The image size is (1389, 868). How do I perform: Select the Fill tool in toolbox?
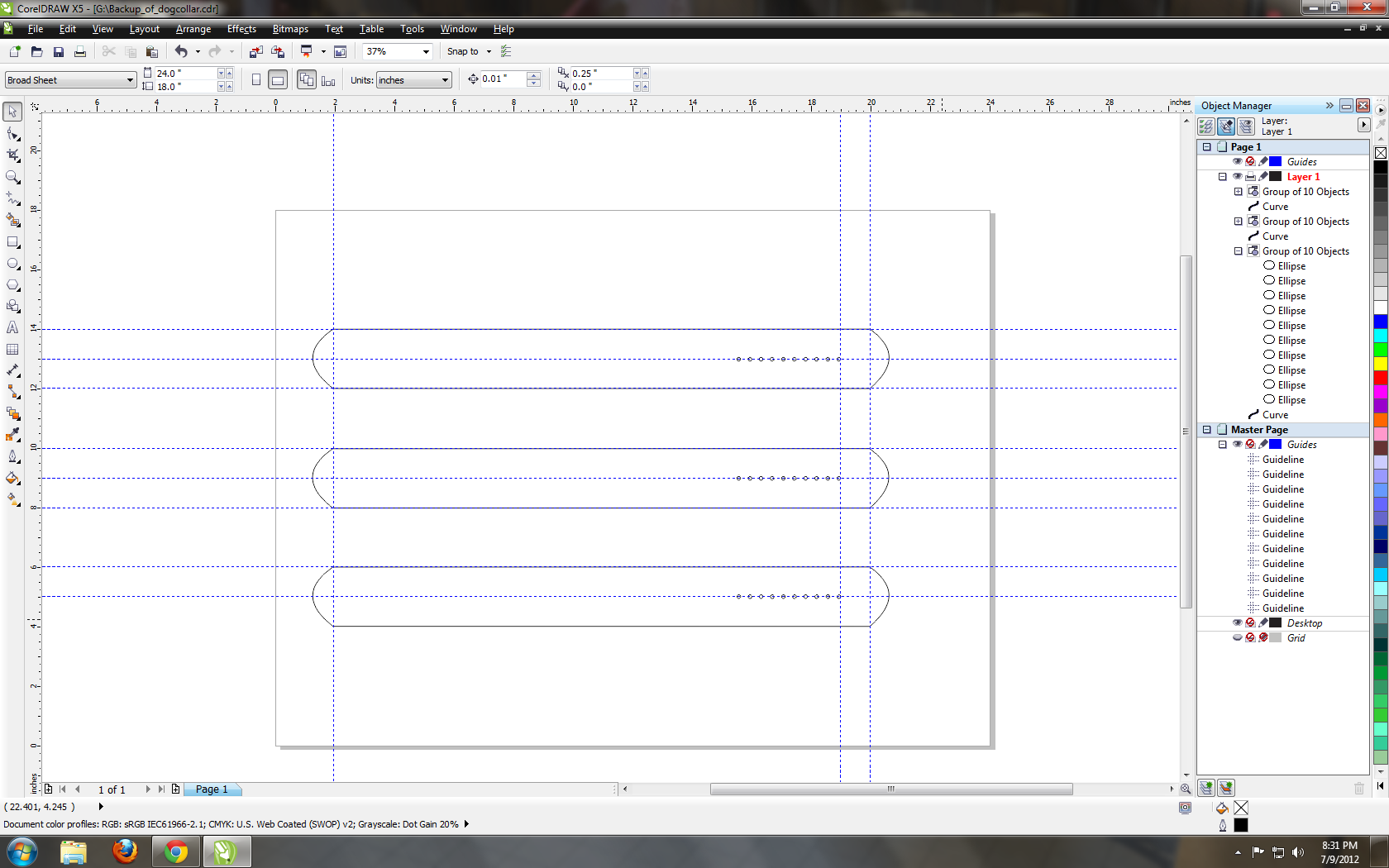(12, 478)
